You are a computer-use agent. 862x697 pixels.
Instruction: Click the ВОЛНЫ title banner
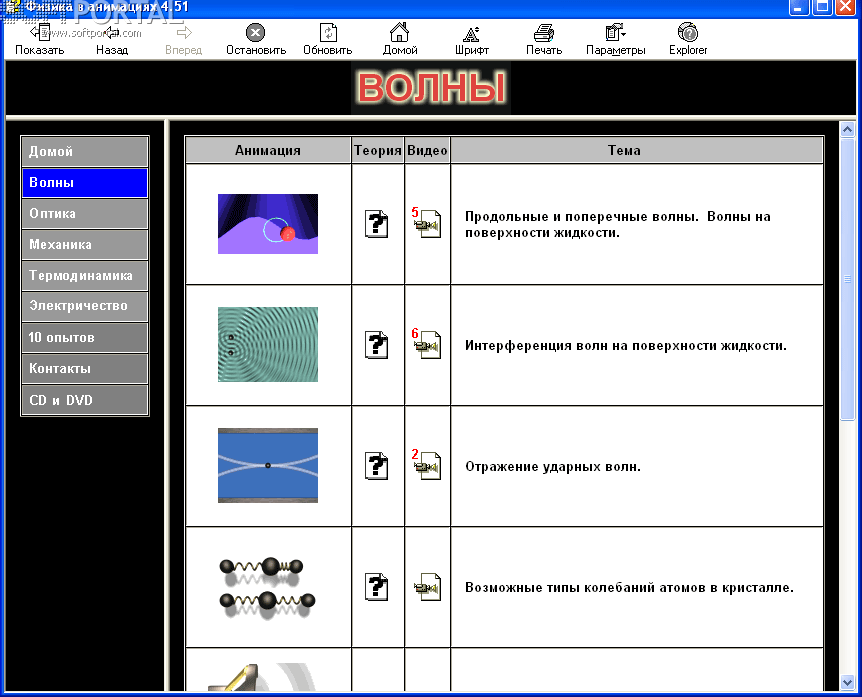pyautogui.click(x=431, y=88)
